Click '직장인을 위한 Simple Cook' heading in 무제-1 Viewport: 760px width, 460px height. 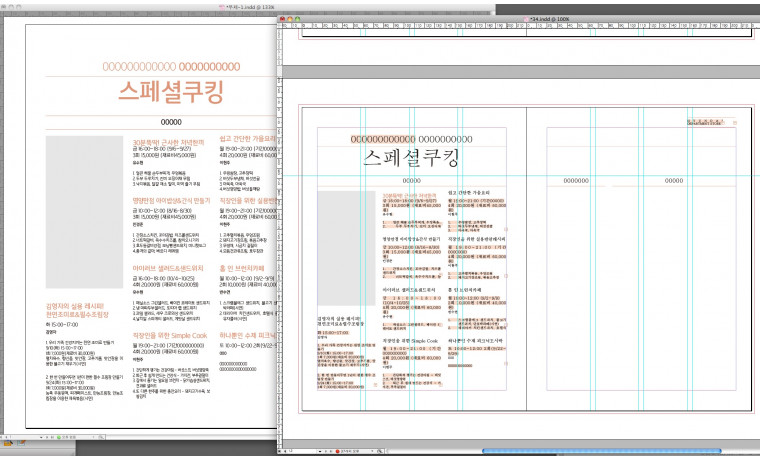[170, 335]
